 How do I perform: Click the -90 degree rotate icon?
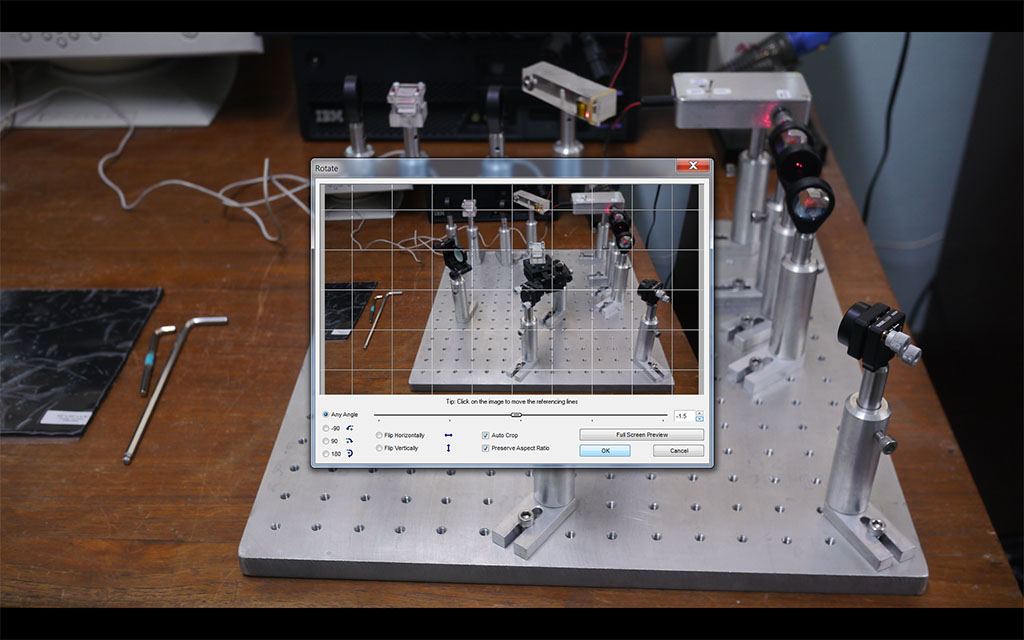coord(350,428)
